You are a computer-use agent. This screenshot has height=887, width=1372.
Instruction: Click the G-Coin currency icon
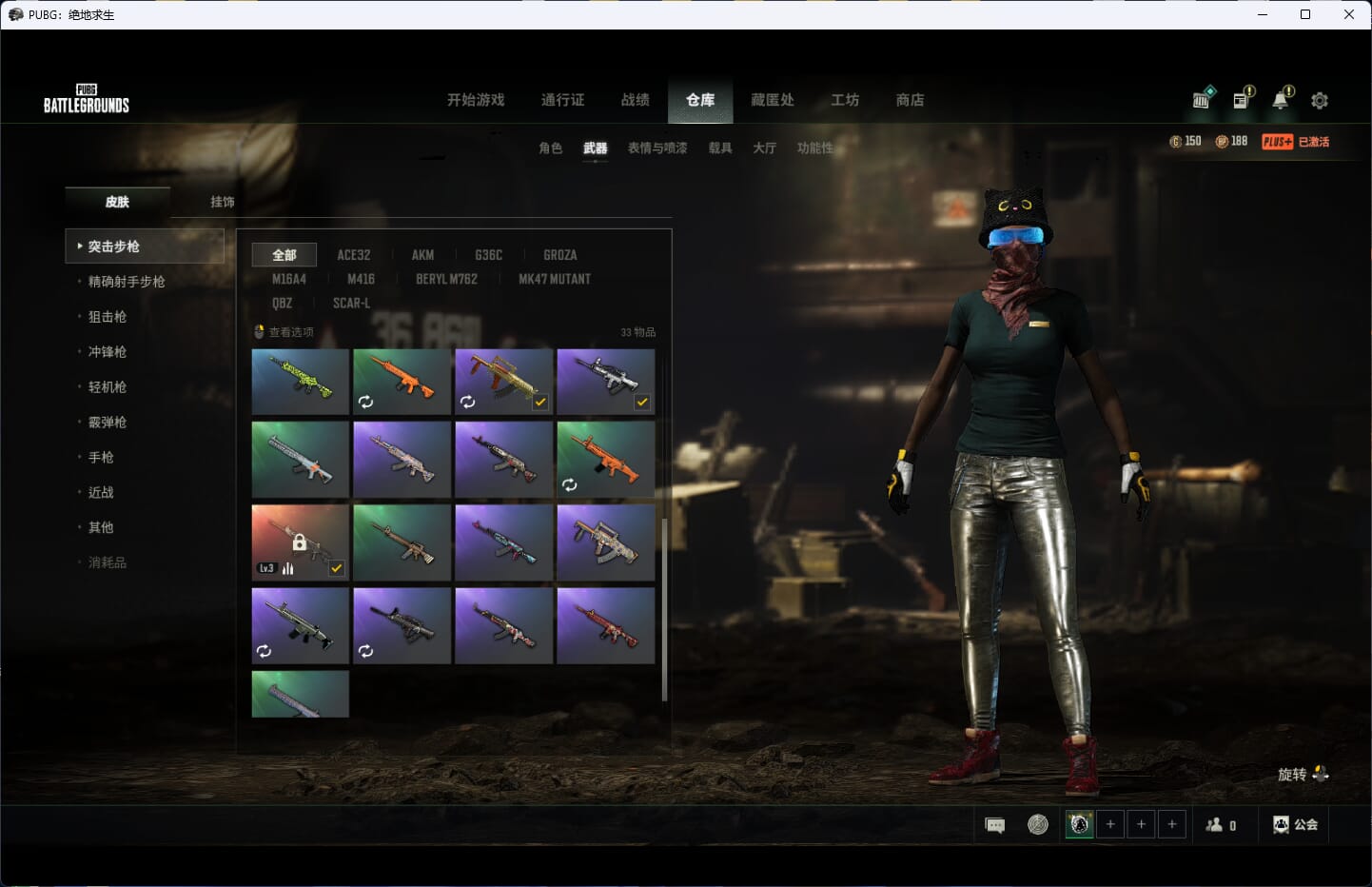click(1176, 142)
